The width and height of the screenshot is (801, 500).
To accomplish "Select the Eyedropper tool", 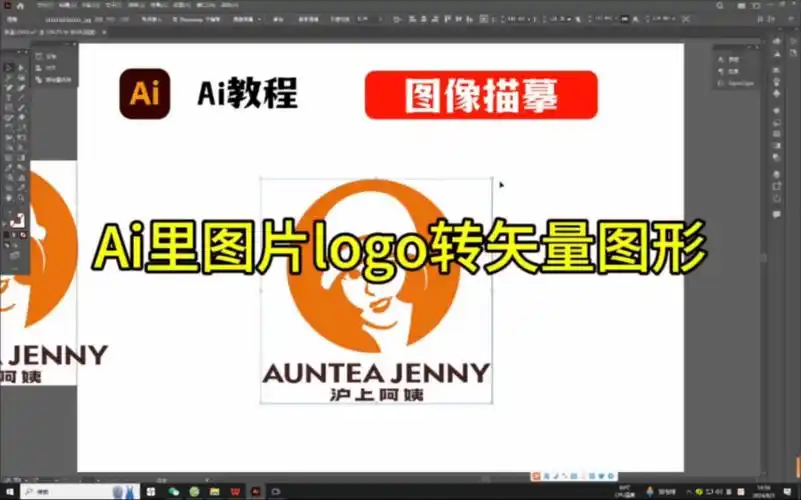I will click(x=9, y=167).
